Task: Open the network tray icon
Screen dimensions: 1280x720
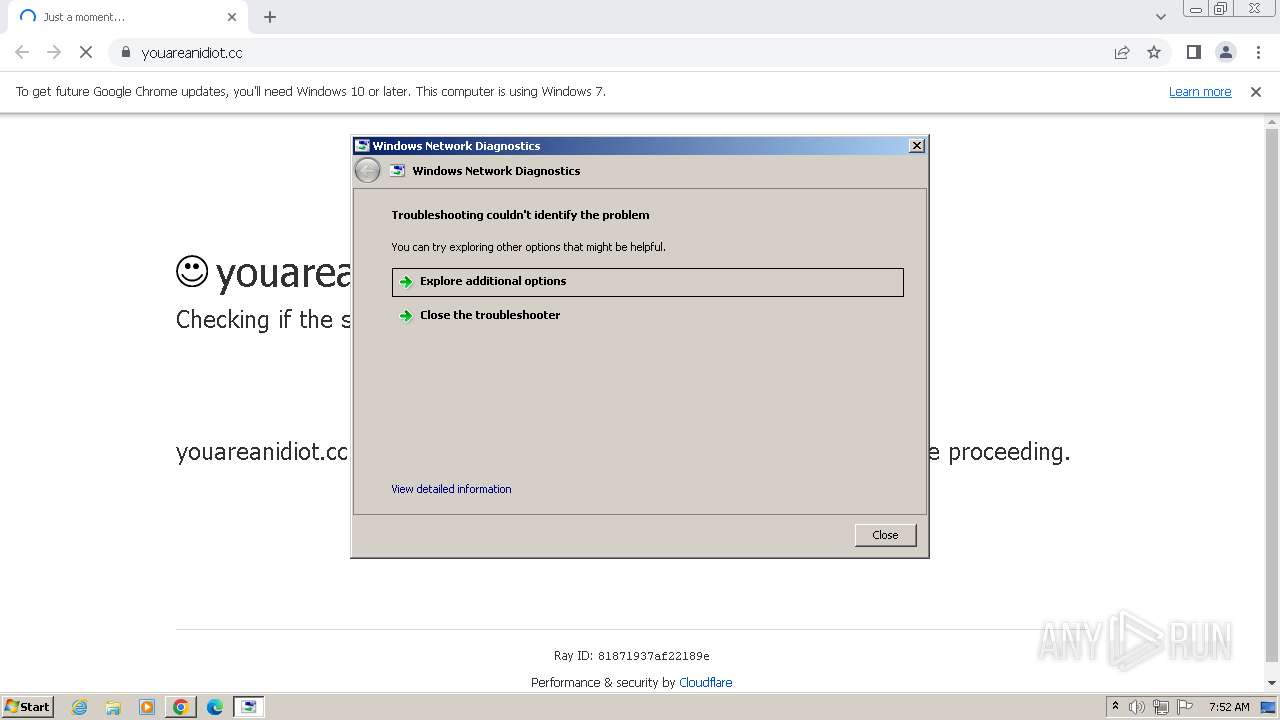Action: click(x=1161, y=707)
